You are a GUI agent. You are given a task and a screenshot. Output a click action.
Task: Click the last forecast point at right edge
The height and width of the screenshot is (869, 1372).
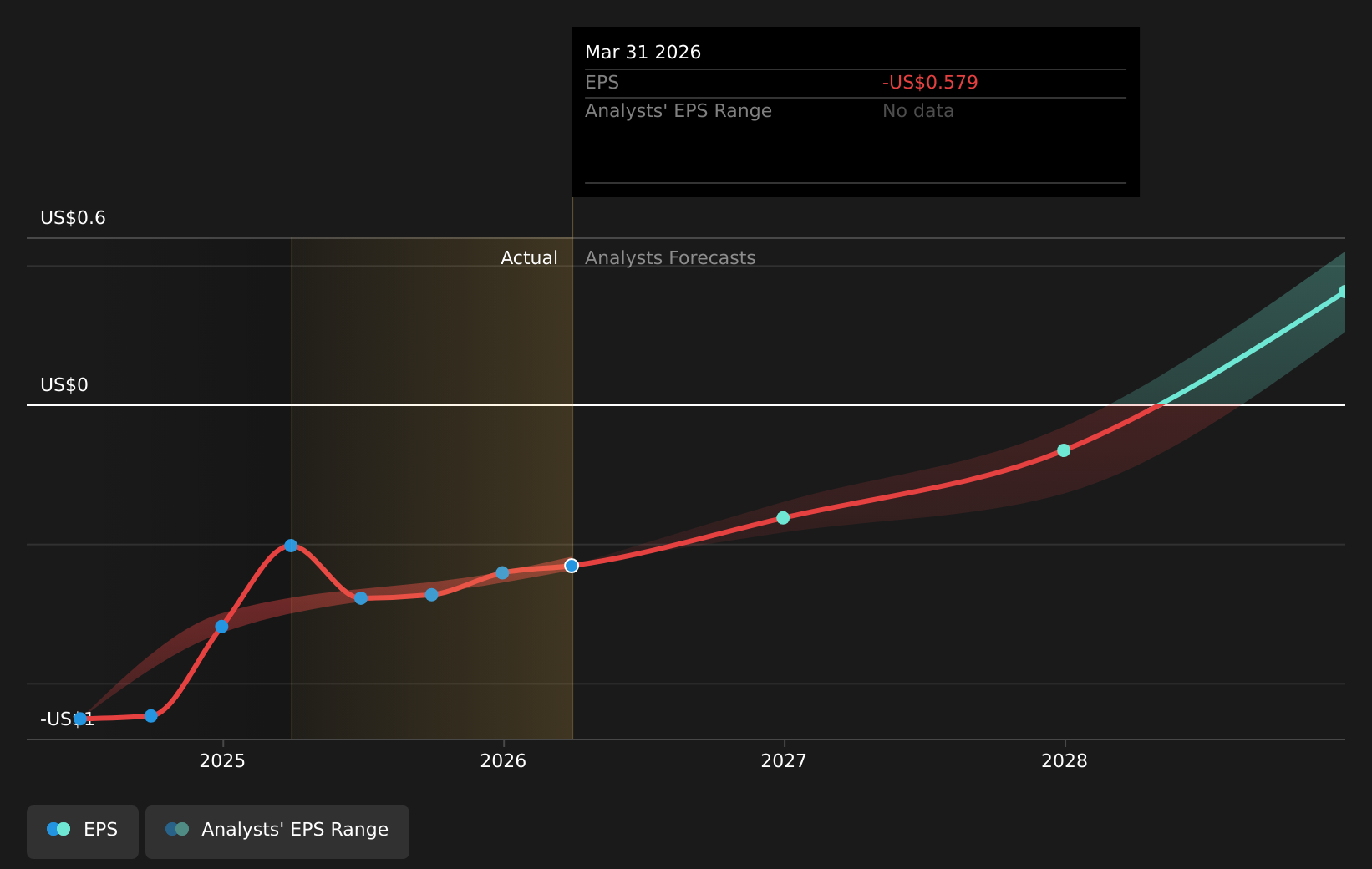1344,292
